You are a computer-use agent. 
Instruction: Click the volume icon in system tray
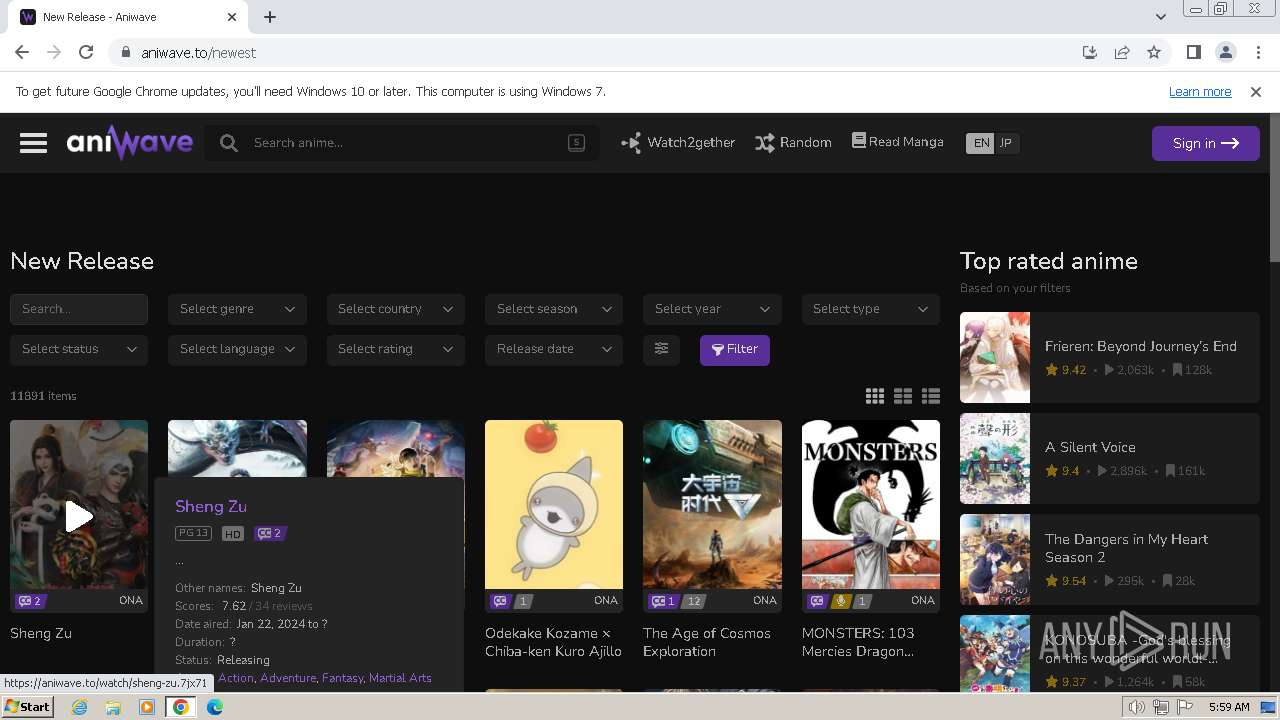tap(1136, 707)
